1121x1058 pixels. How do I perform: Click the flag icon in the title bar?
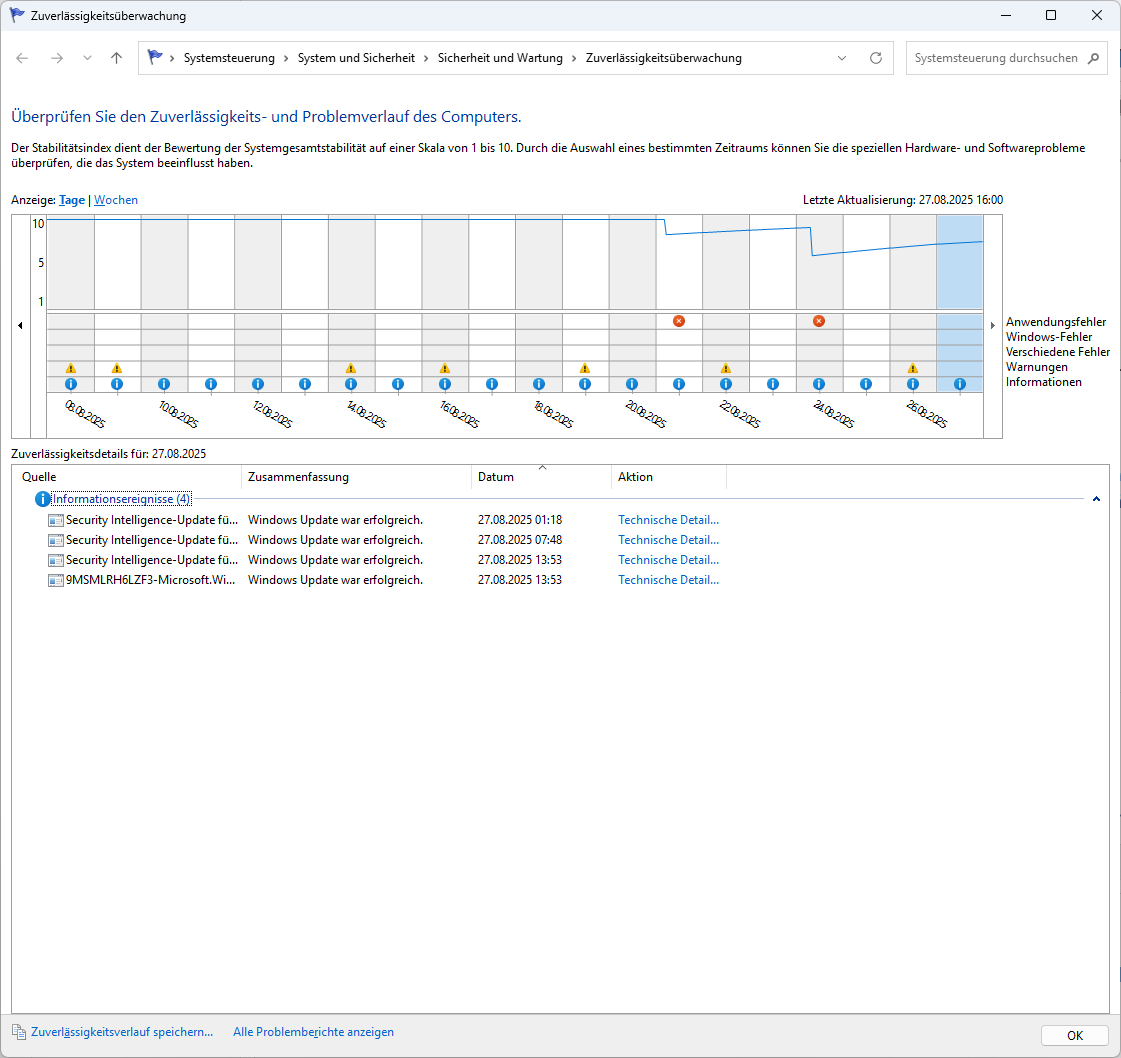(16, 15)
